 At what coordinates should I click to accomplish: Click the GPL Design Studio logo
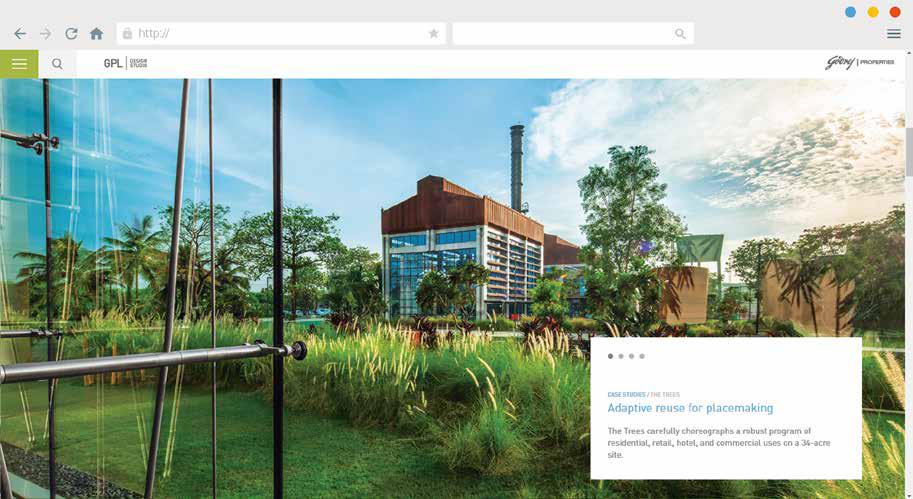point(125,63)
